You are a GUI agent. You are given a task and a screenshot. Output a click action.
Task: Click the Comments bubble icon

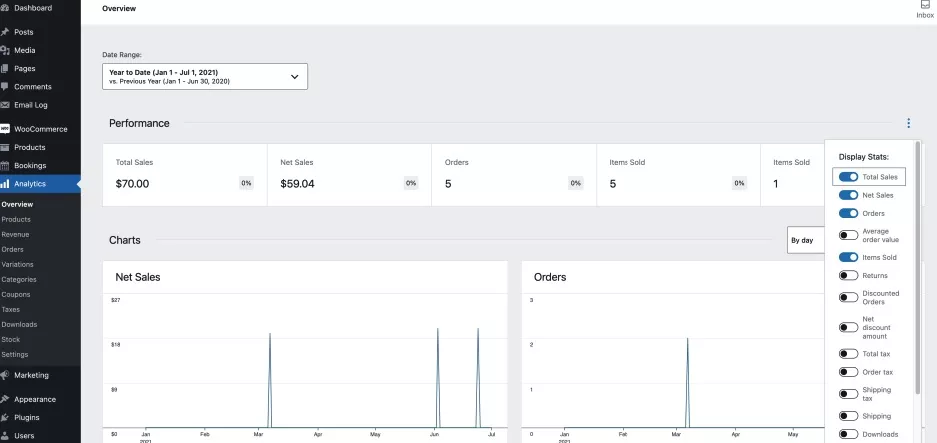point(4,87)
